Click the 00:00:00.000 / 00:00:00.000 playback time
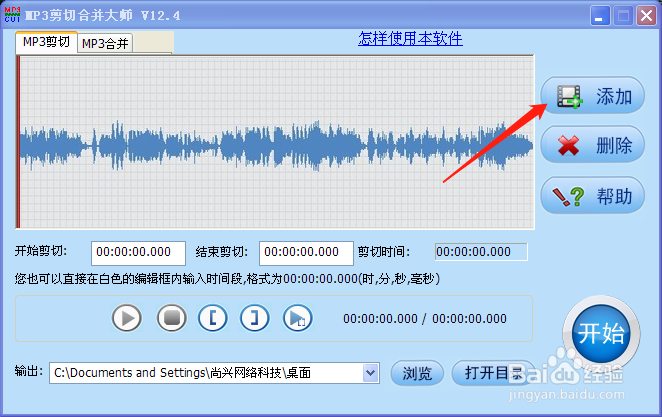The height and width of the screenshot is (417, 662). [425, 319]
